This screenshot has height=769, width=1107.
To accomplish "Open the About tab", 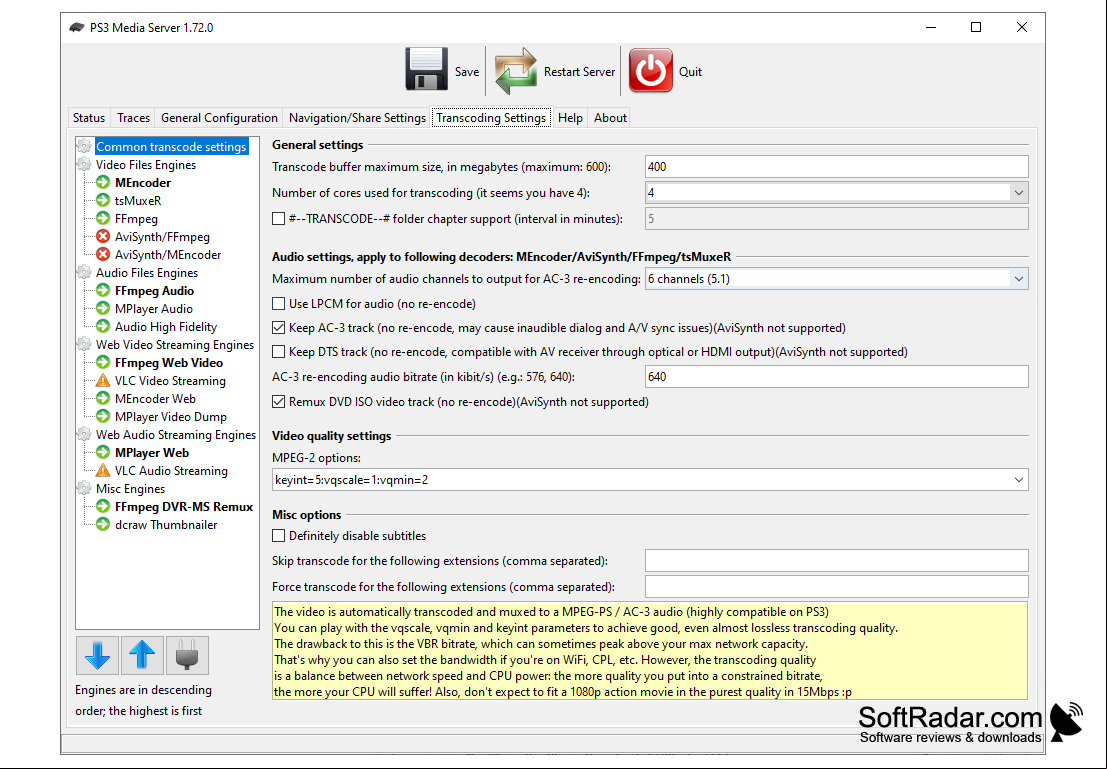I will tap(610, 118).
